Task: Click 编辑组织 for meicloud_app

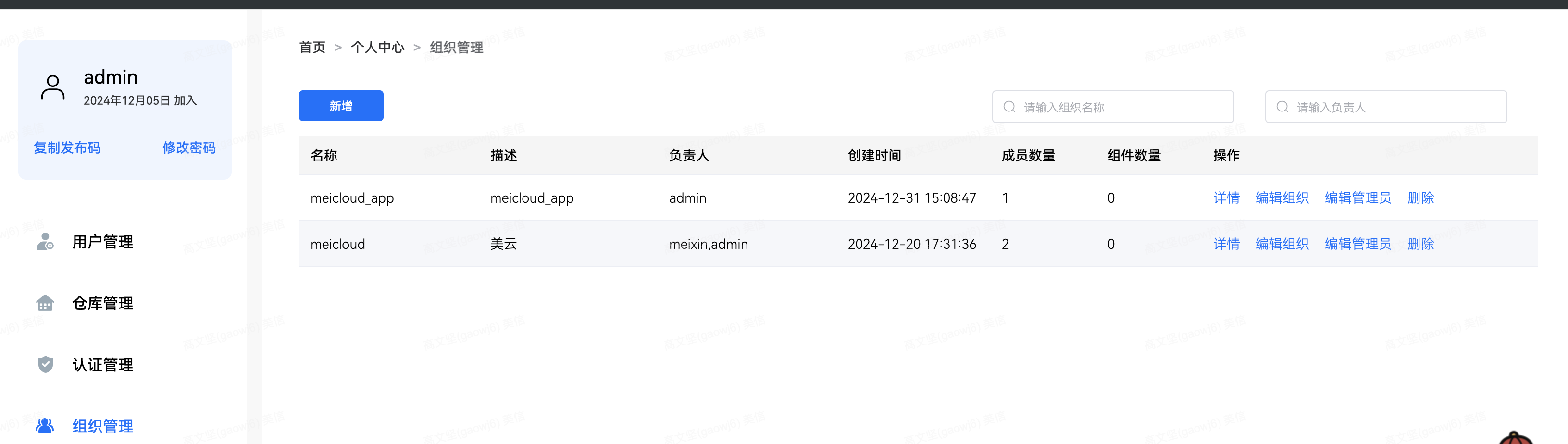Action: pyautogui.click(x=1282, y=197)
